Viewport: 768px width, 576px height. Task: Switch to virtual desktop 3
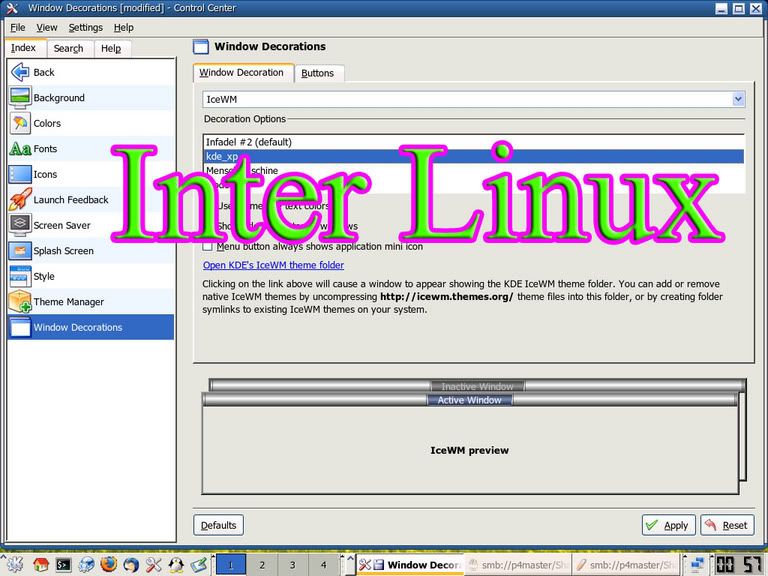click(x=292, y=565)
